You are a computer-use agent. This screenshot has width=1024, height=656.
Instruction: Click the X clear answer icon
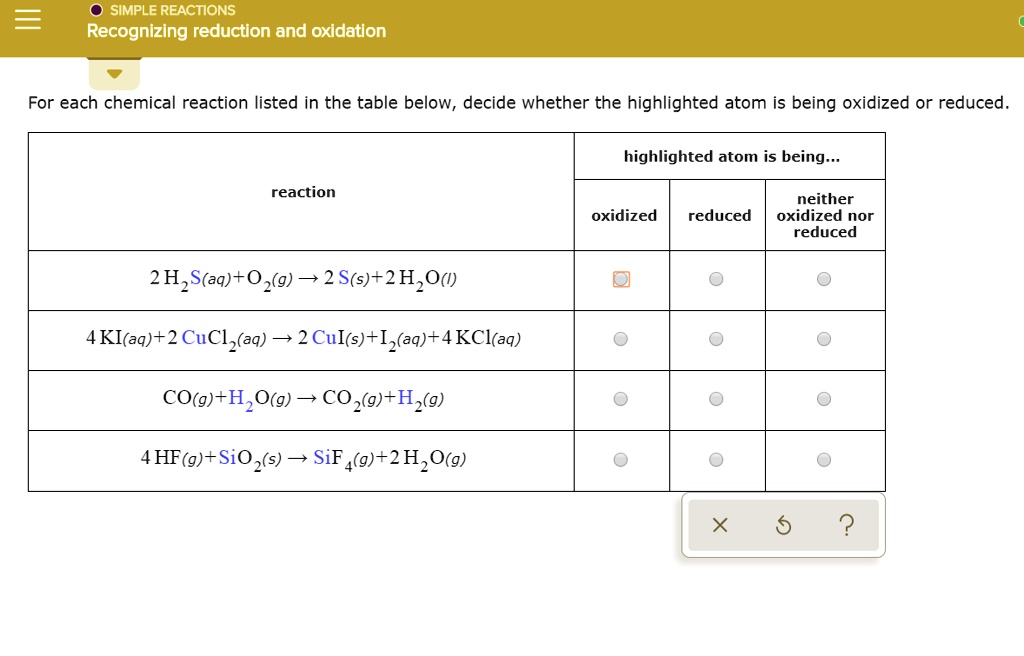point(721,526)
